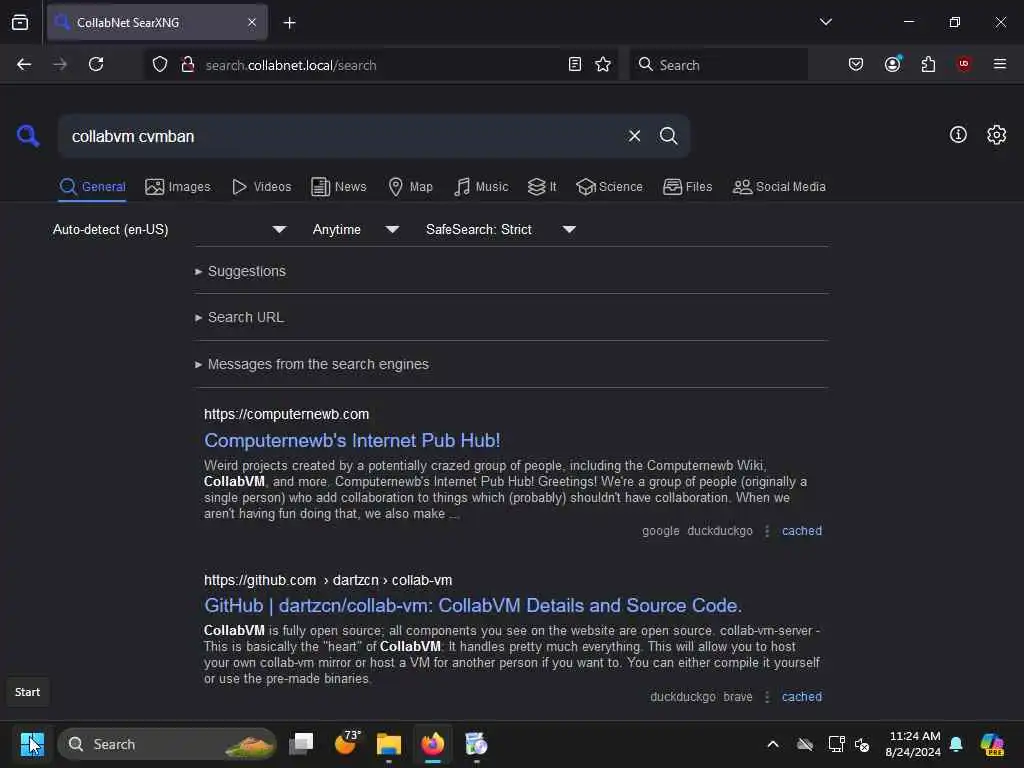Close the CollabNet SearXNG tab
The height and width of the screenshot is (768, 1024).
(252, 23)
